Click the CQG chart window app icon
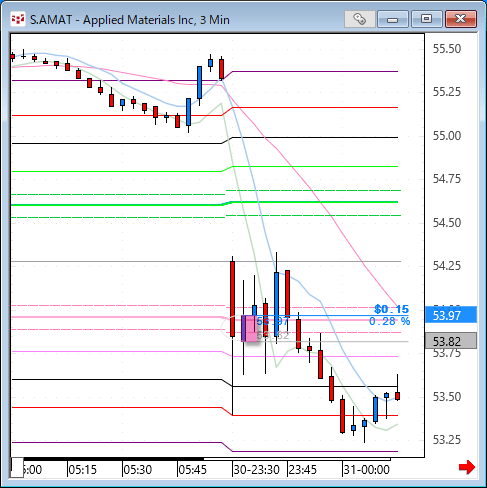The image size is (487, 488). (x=18, y=19)
